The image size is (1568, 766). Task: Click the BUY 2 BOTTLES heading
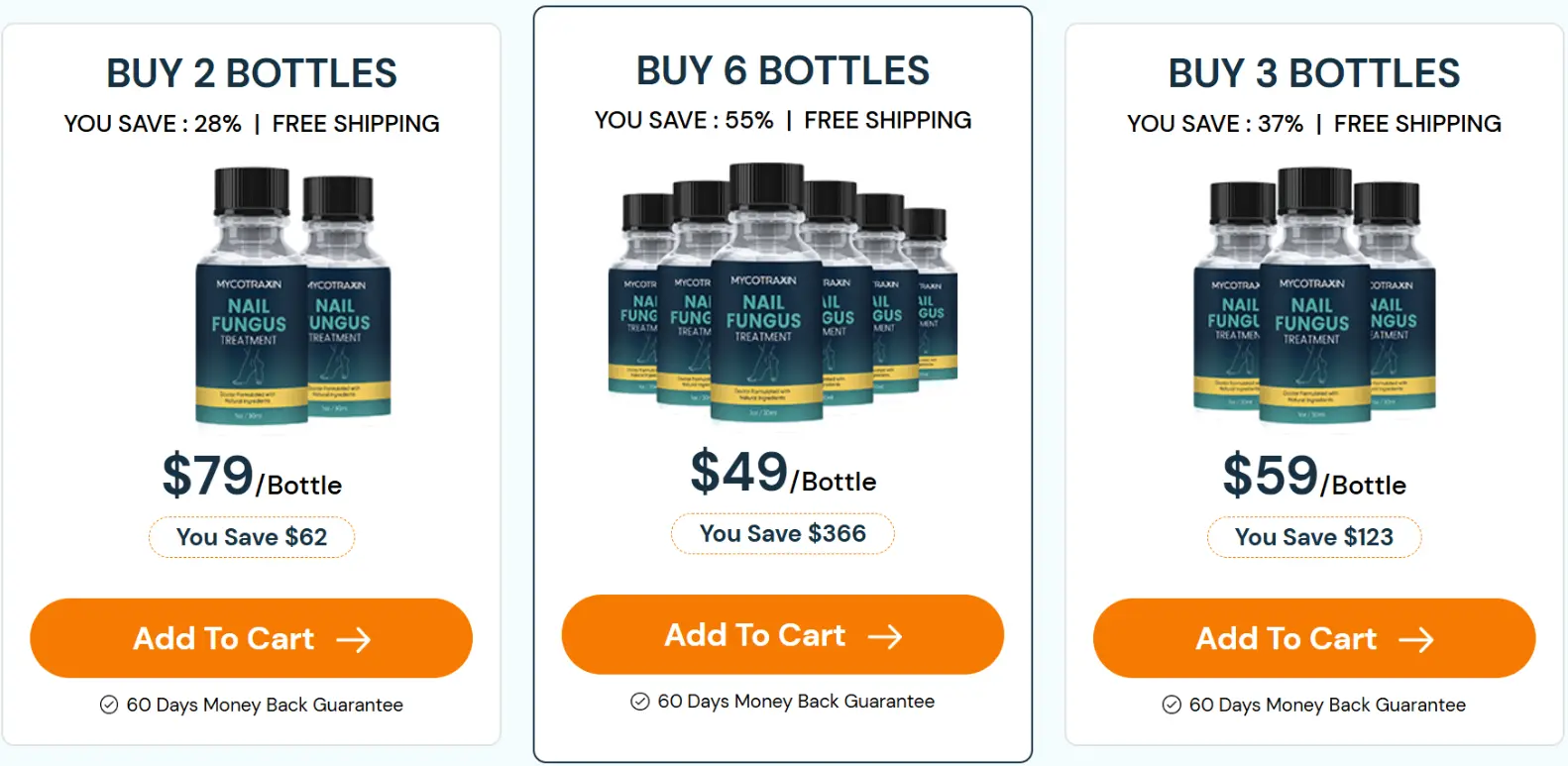pos(252,73)
